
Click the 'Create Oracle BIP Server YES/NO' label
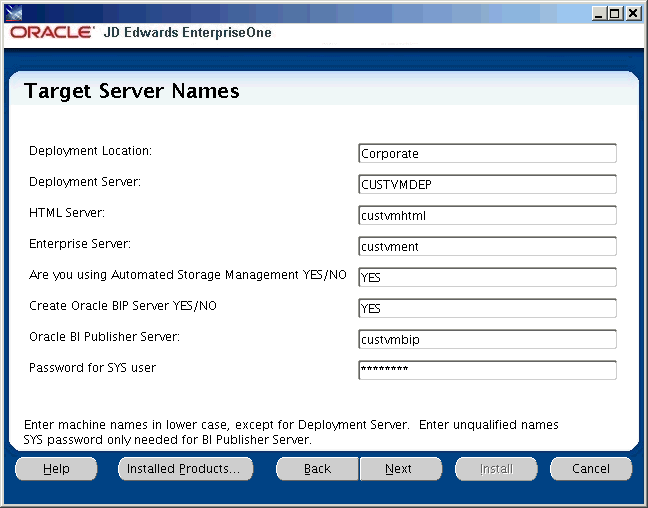coord(123,306)
